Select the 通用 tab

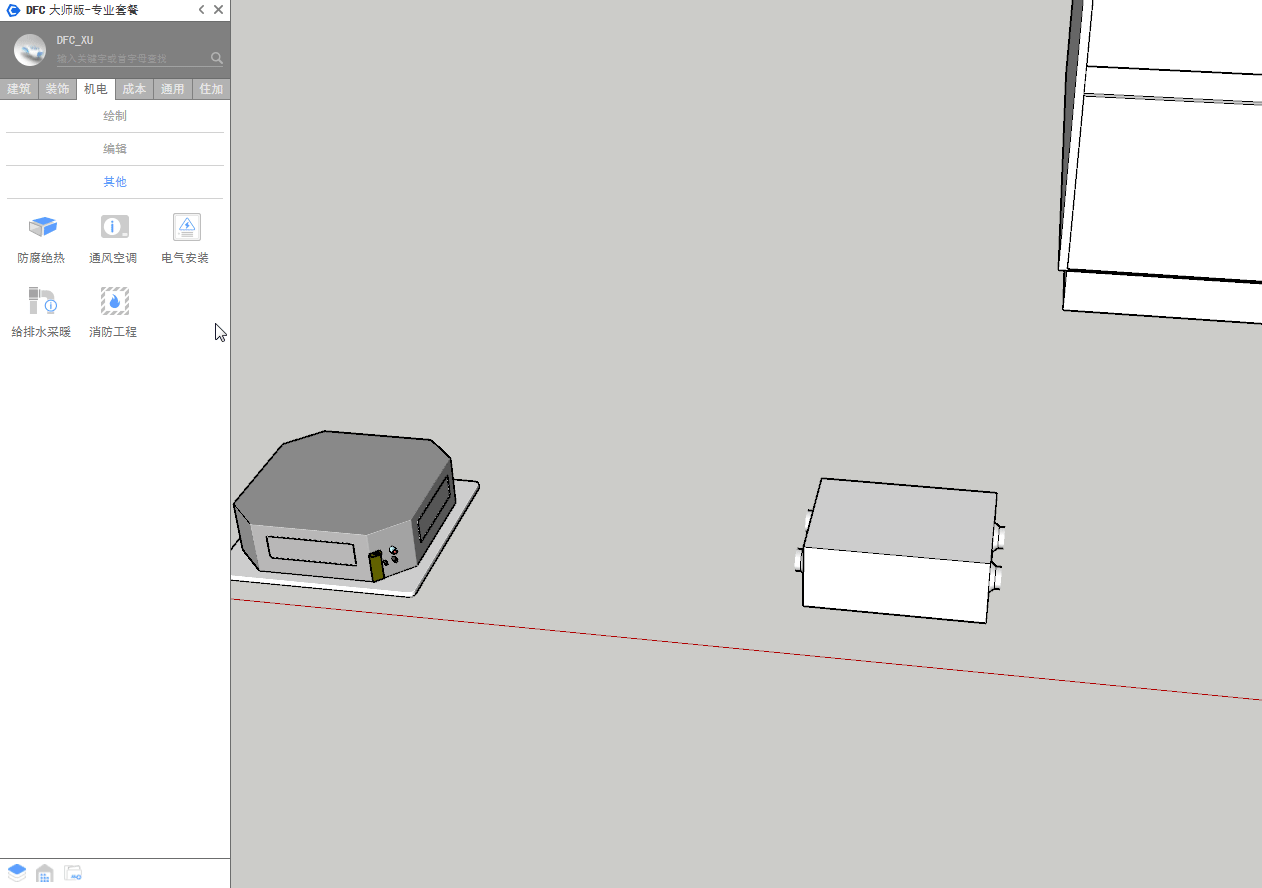(x=173, y=89)
